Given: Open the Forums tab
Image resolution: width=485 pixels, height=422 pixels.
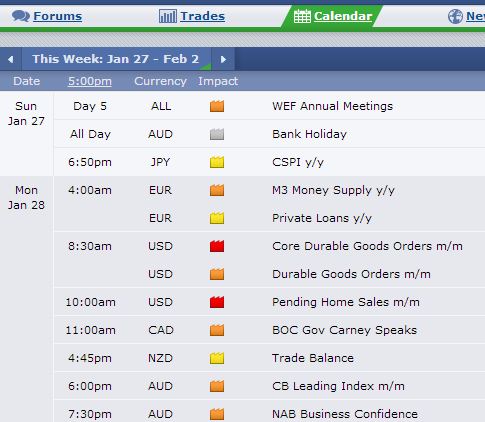Looking at the screenshot, I should [x=57, y=16].
